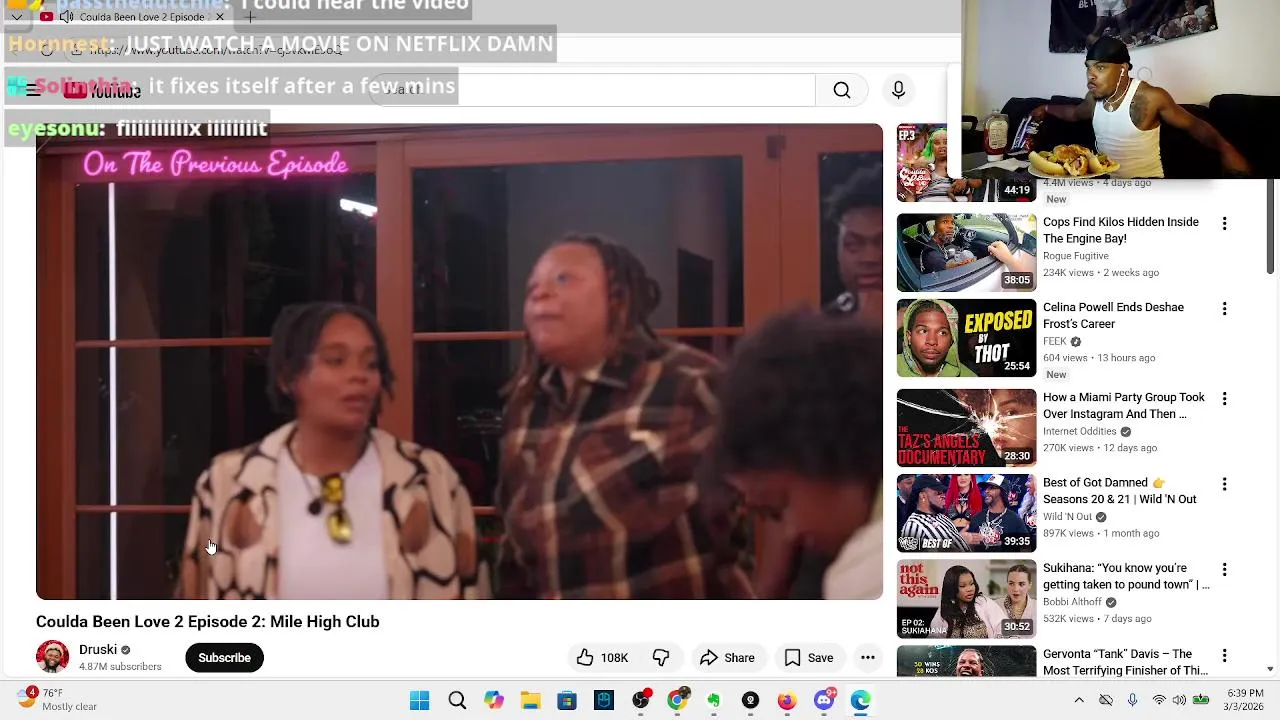Open Sukihana pound town video title

coord(1126,576)
